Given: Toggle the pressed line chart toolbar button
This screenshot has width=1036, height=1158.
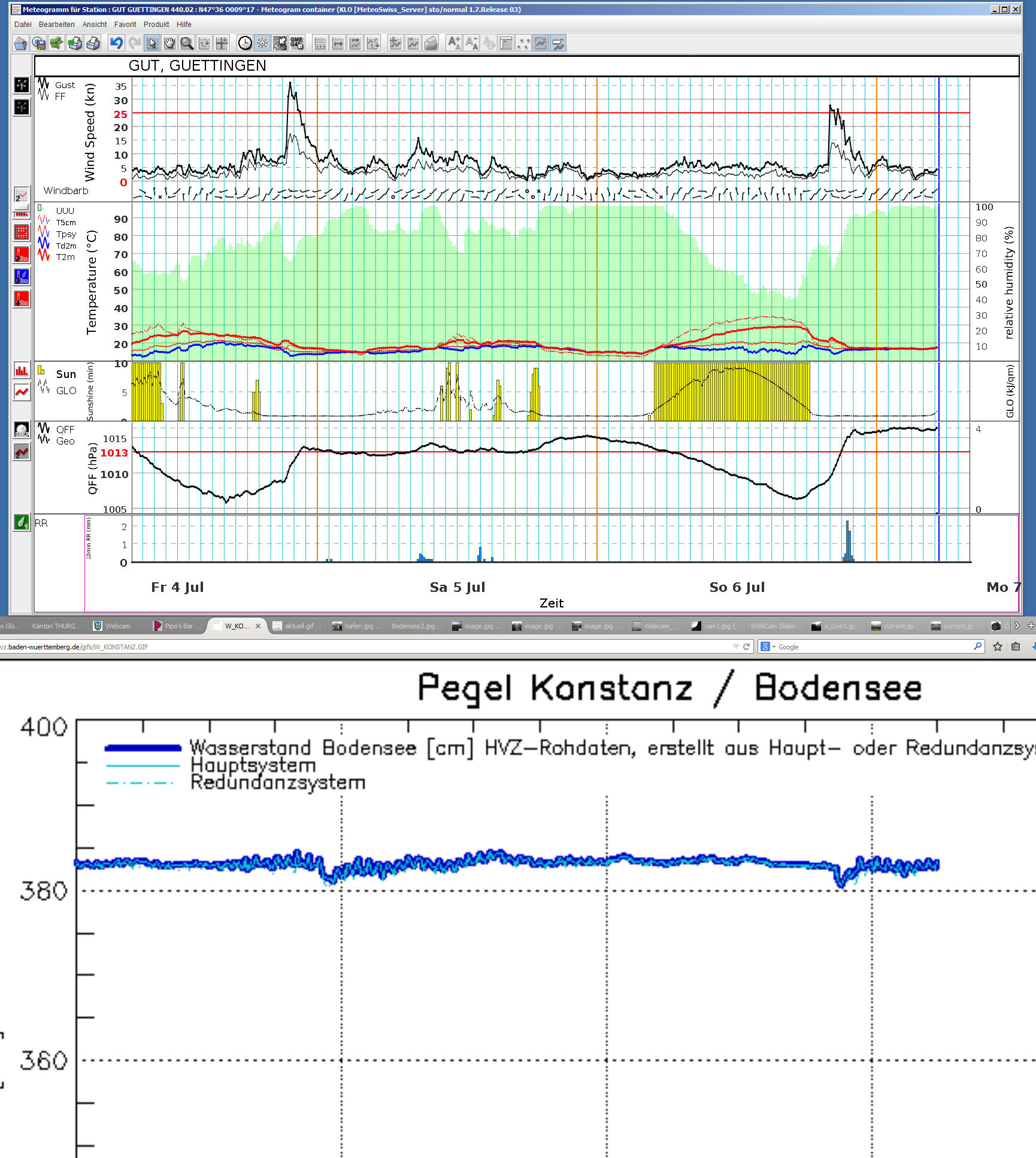Looking at the screenshot, I should pos(541,43).
